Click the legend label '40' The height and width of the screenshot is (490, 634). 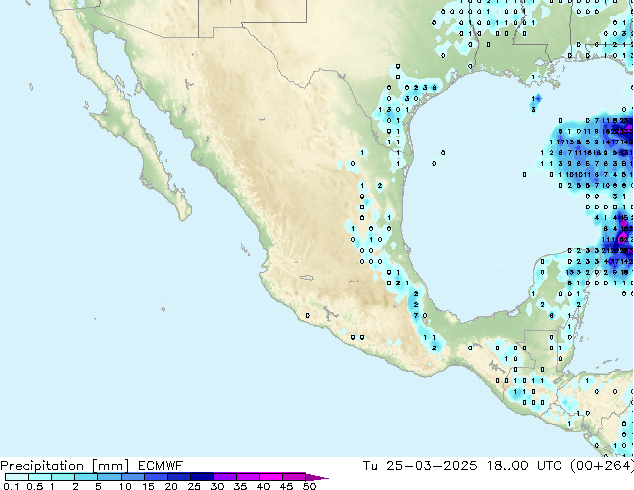click(264, 486)
